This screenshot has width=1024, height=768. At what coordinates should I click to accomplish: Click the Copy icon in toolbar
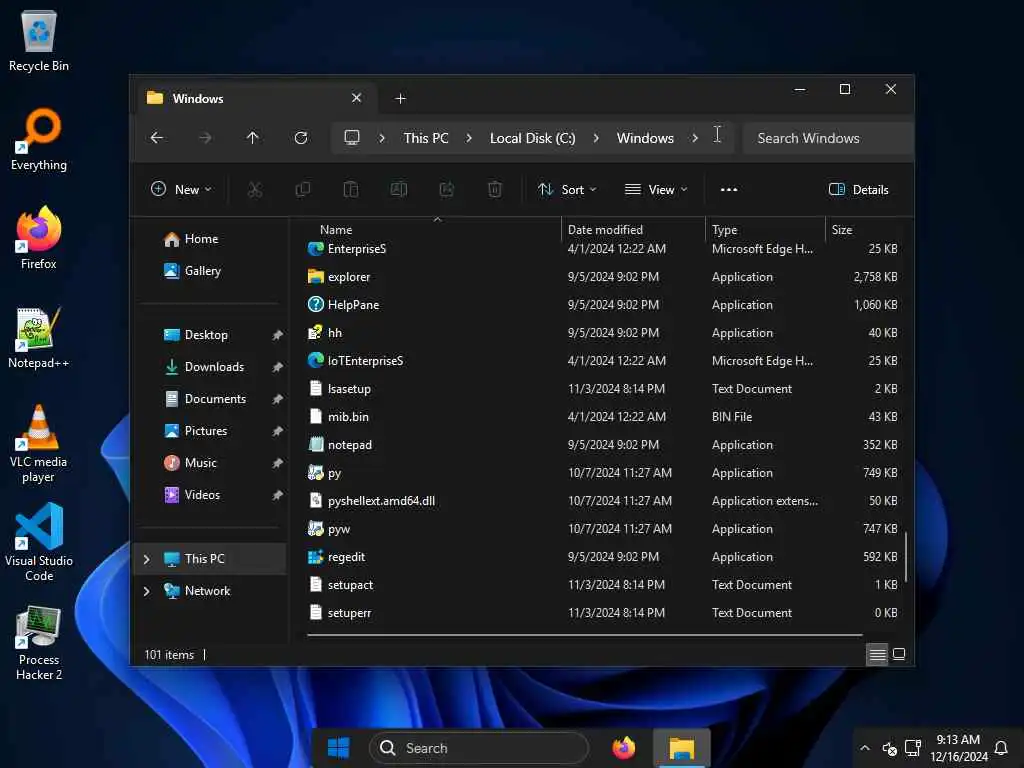coord(302,189)
